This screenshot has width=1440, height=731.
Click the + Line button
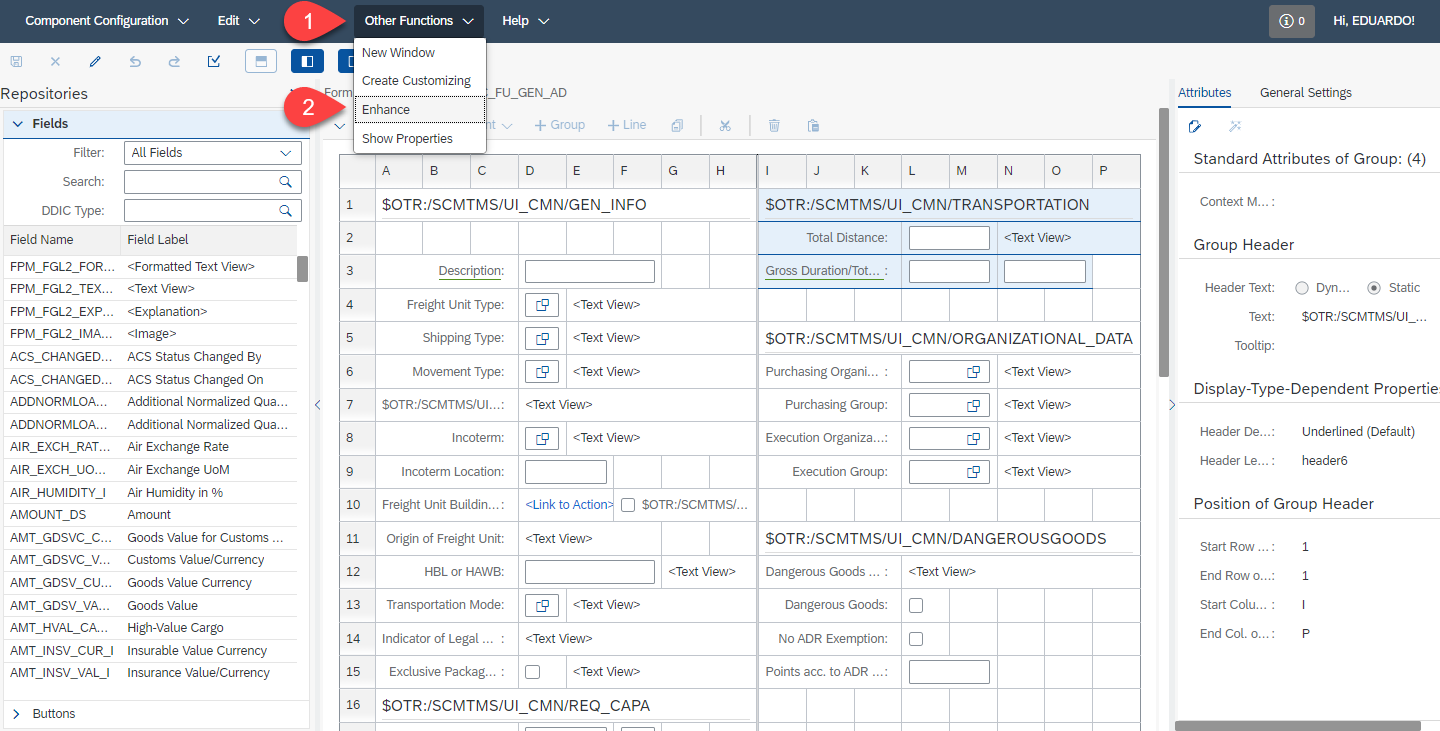click(x=627, y=125)
